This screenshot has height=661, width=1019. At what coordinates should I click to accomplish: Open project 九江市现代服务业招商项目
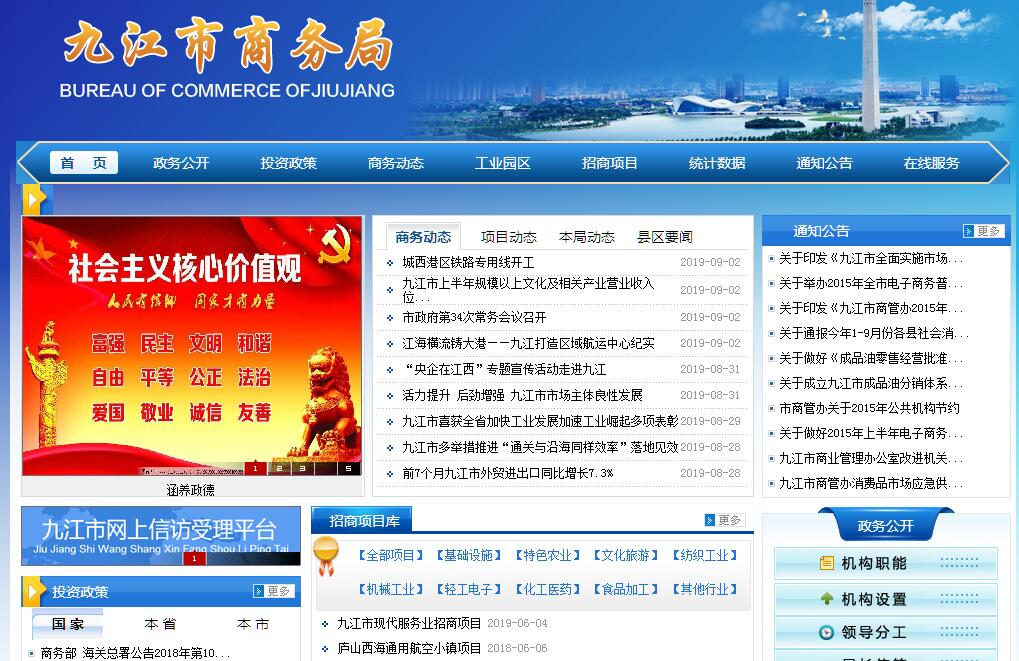tap(409, 623)
